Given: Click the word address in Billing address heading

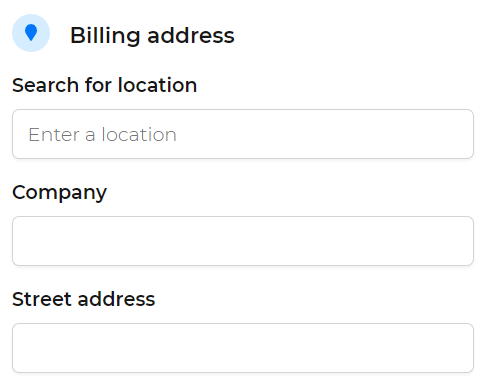Looking at the screenshot, I should pyautogui.click(x=191, y=36).
